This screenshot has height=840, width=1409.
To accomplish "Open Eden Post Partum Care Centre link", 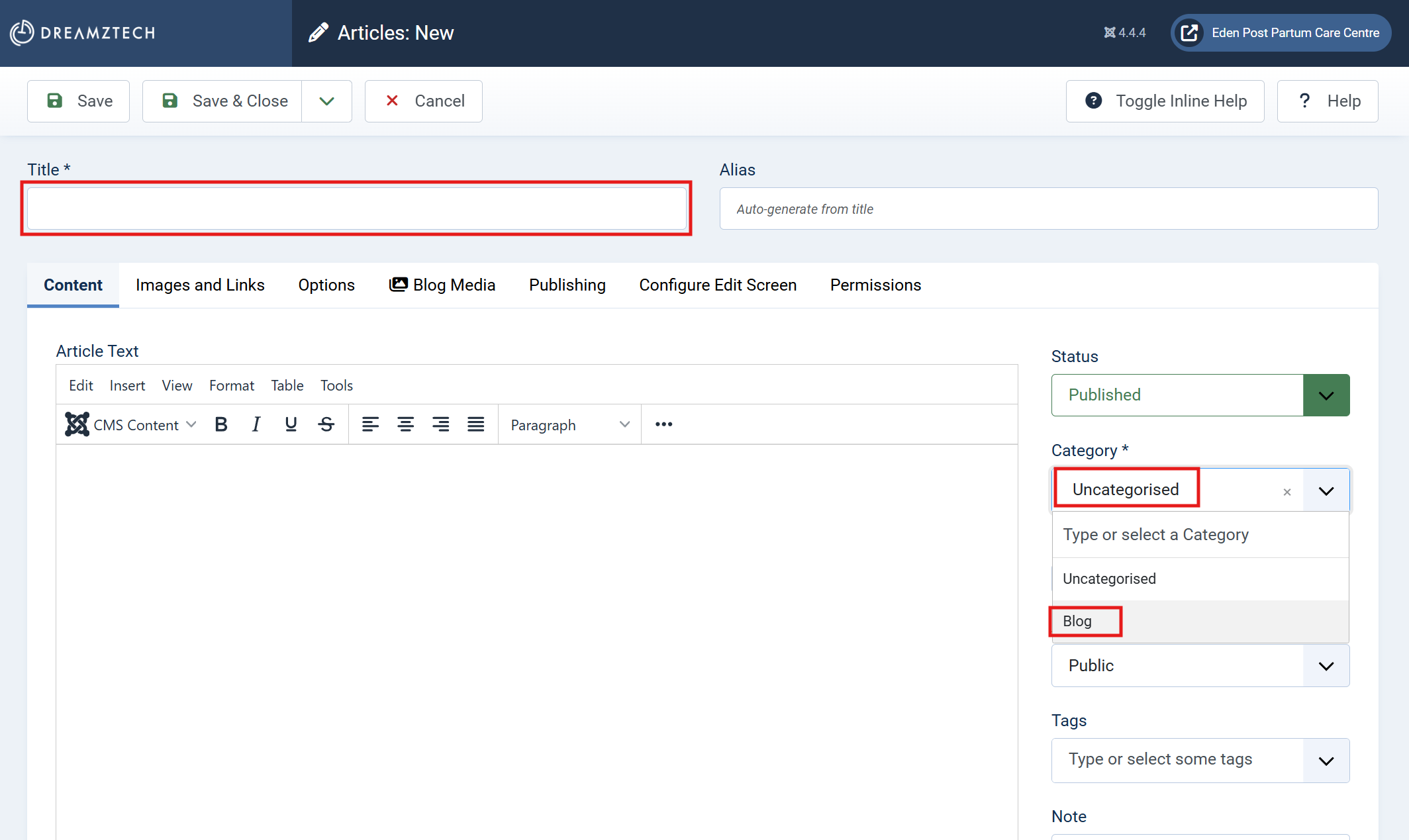I will (x=1281, y=33).
